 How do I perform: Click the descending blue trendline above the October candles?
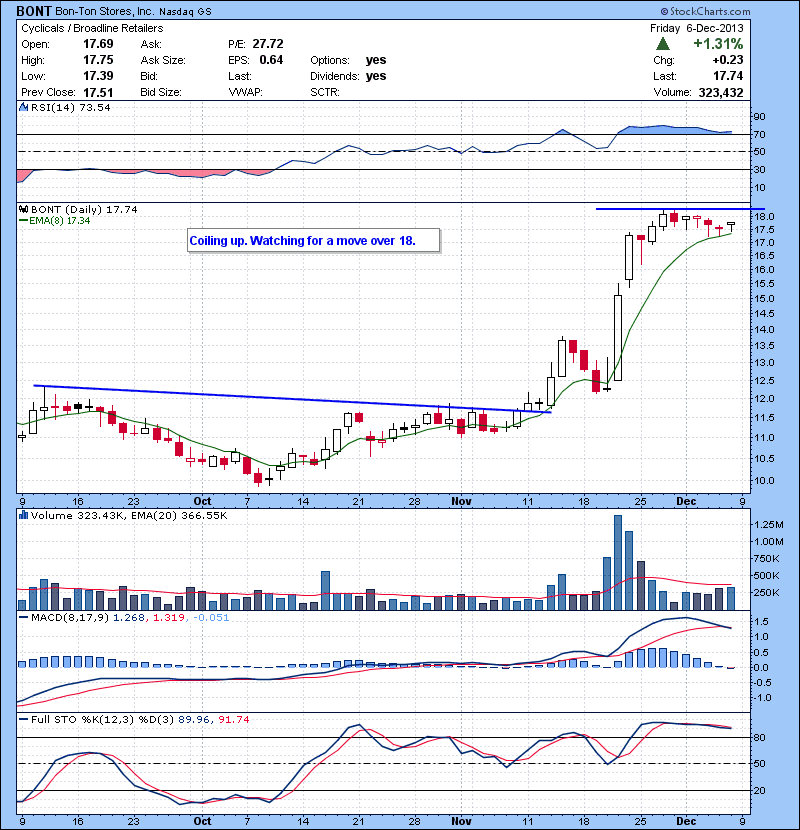tap(293, 399)
